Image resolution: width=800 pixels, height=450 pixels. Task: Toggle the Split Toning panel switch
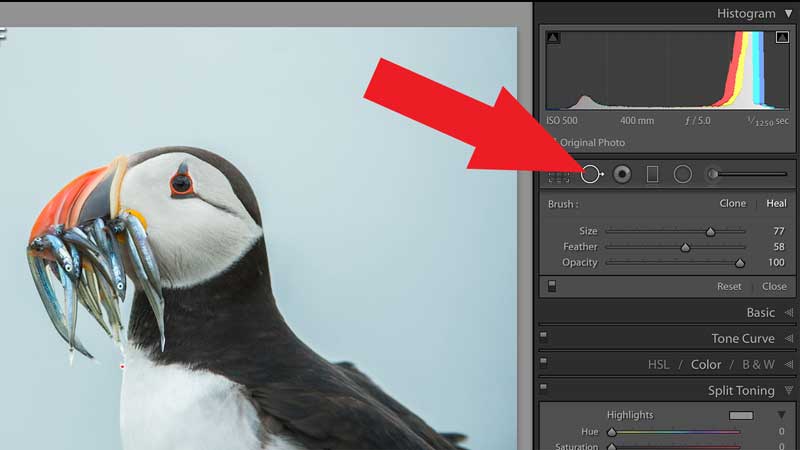click(x=543, y=387)
